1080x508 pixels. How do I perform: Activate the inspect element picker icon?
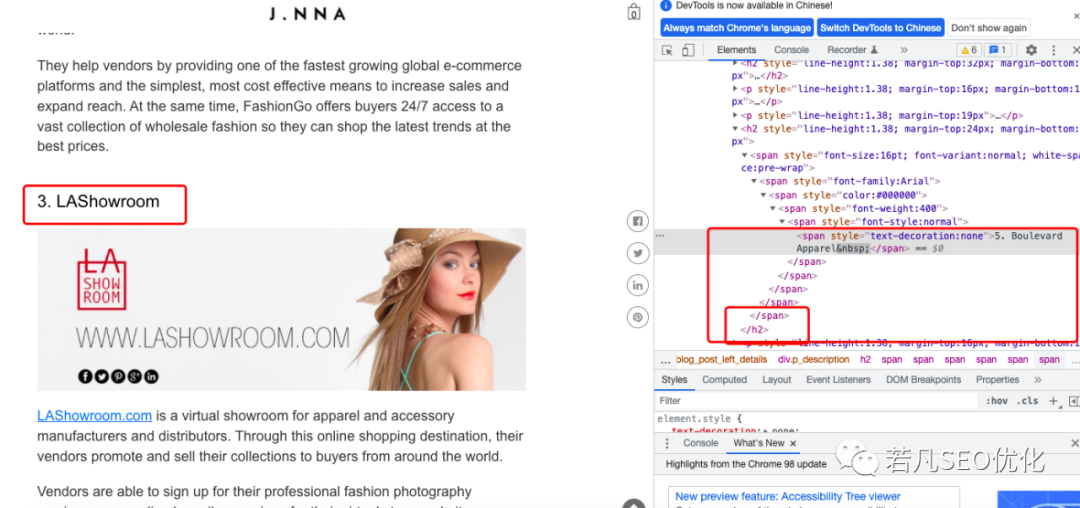point(667,50)
